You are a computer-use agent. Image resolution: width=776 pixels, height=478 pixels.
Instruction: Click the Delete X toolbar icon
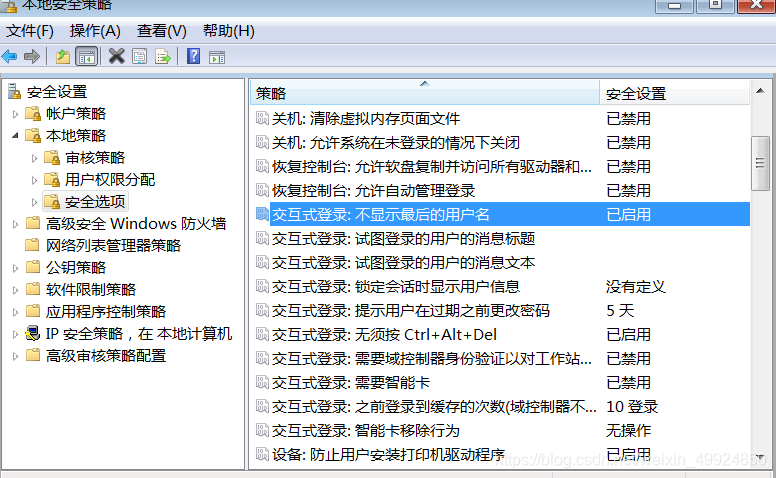[x=116, y=56]
